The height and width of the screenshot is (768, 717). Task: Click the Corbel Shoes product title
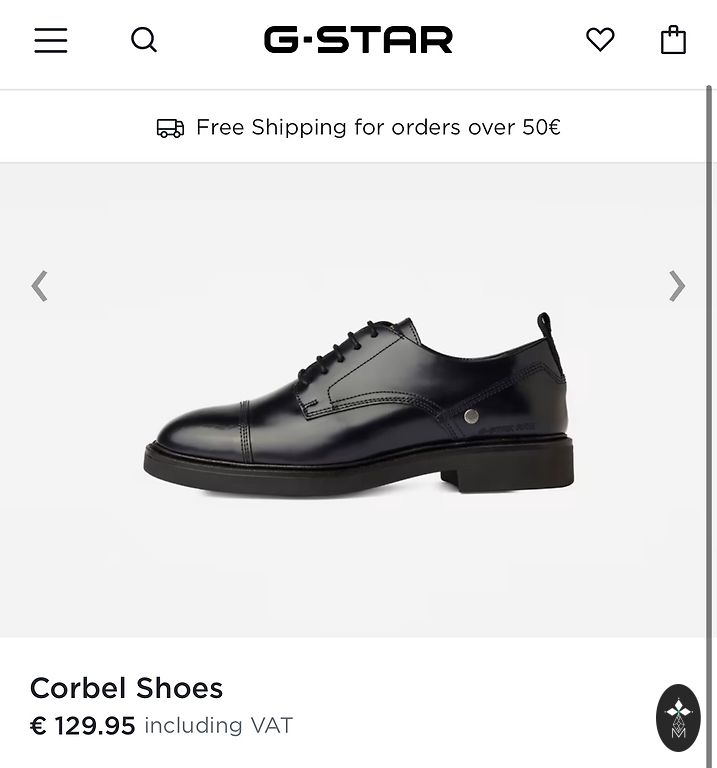coord(126,688)
